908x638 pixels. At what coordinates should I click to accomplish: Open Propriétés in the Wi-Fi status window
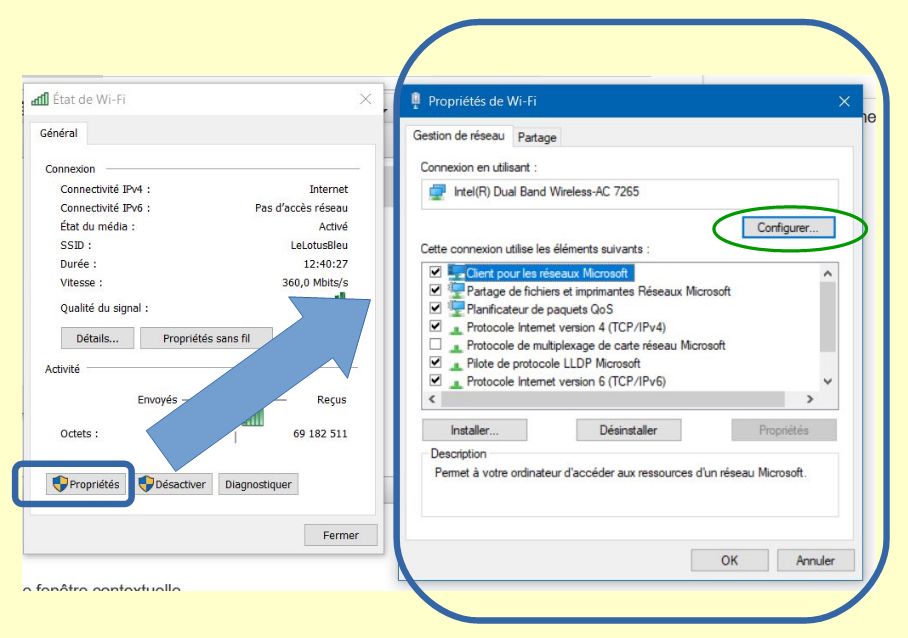click(86, 485)
